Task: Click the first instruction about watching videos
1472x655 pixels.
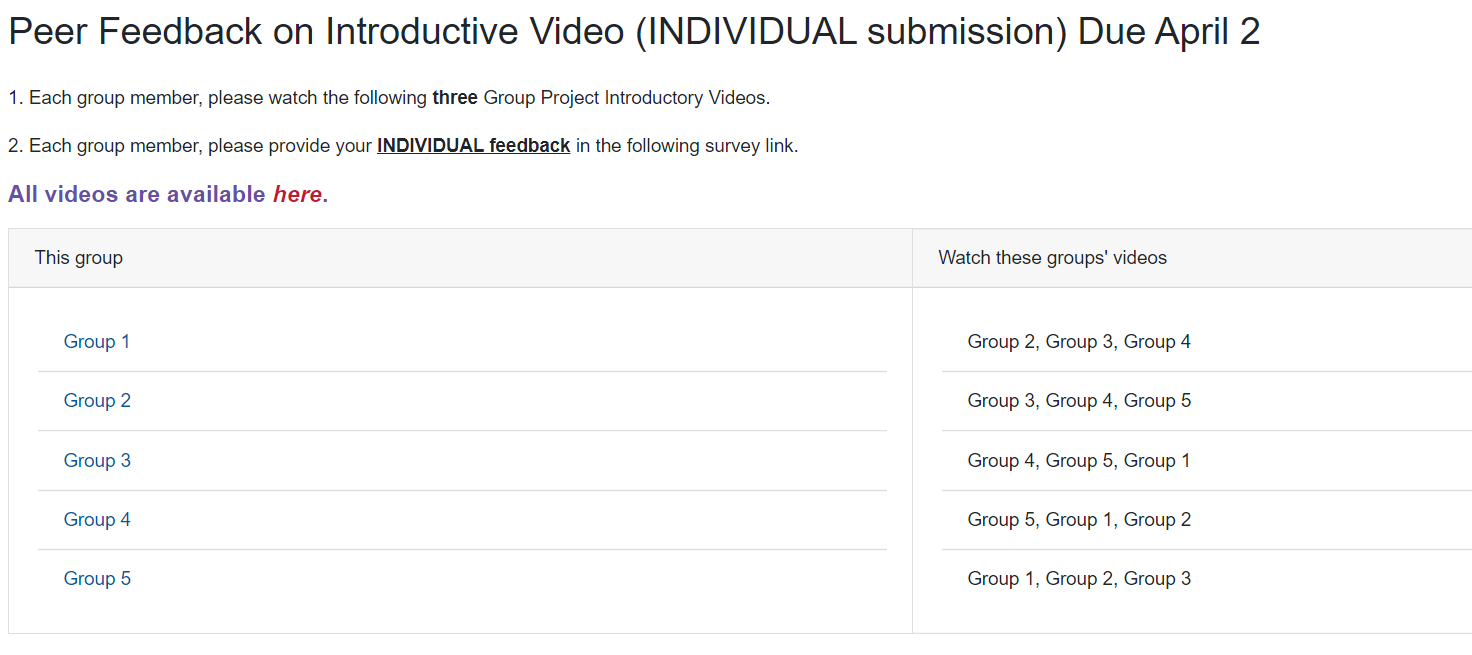Action: [x=389, y=98]
